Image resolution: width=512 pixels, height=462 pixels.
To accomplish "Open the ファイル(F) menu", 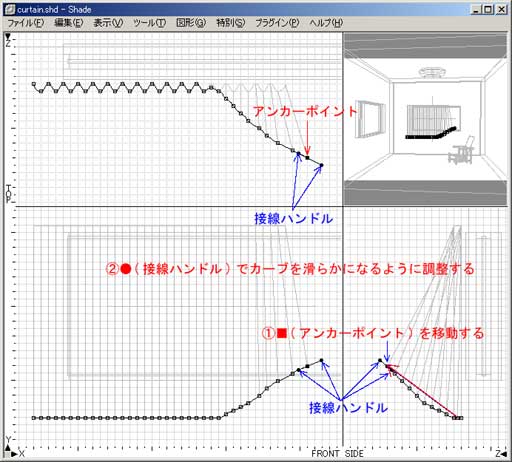I will (25, 23).
